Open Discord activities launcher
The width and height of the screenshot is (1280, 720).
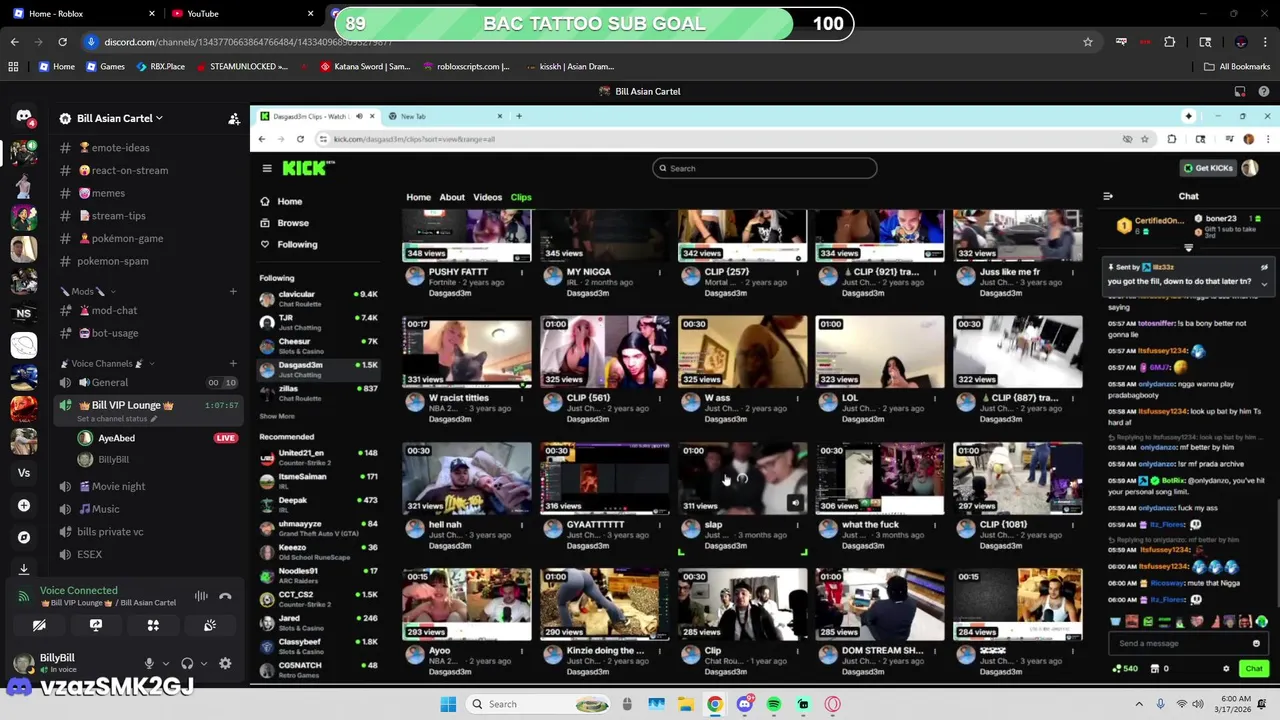[x=153, y=625]
